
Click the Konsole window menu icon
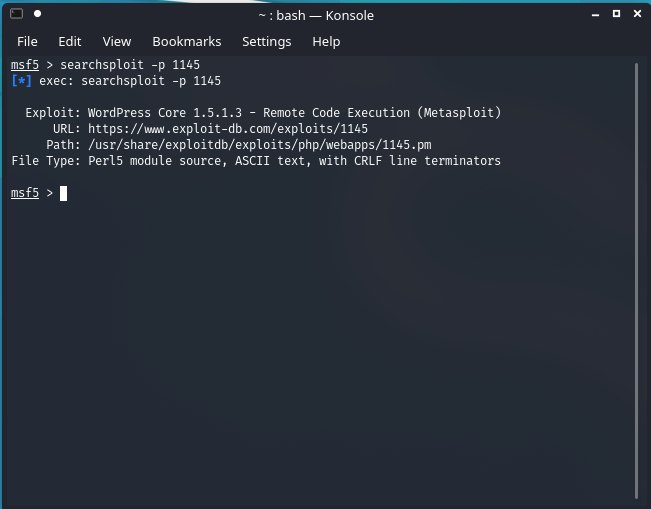click(x=16, y=16)
